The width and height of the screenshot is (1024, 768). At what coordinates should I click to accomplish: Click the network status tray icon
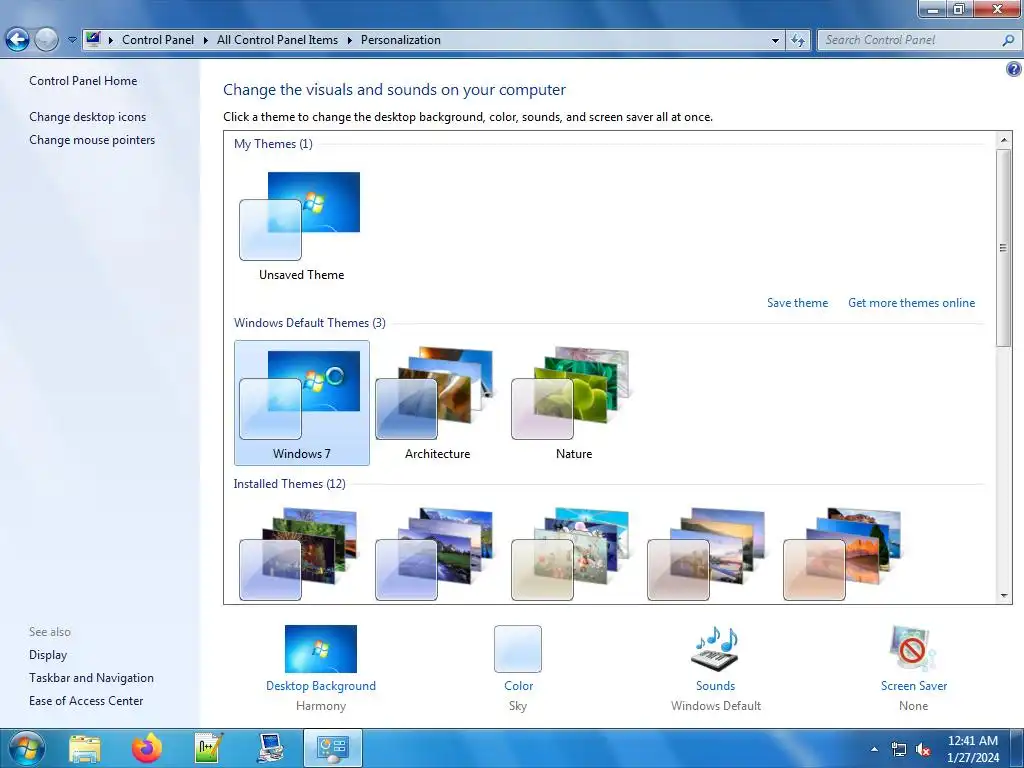pos(899,749)
